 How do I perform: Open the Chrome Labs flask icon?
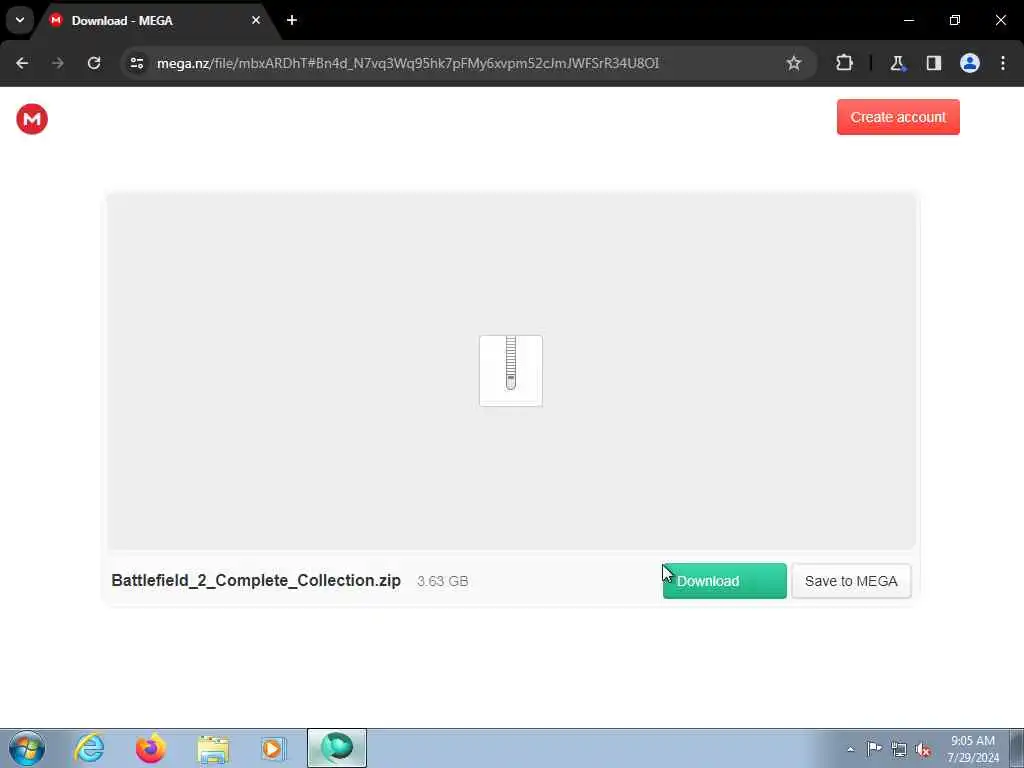pos(897,63)
